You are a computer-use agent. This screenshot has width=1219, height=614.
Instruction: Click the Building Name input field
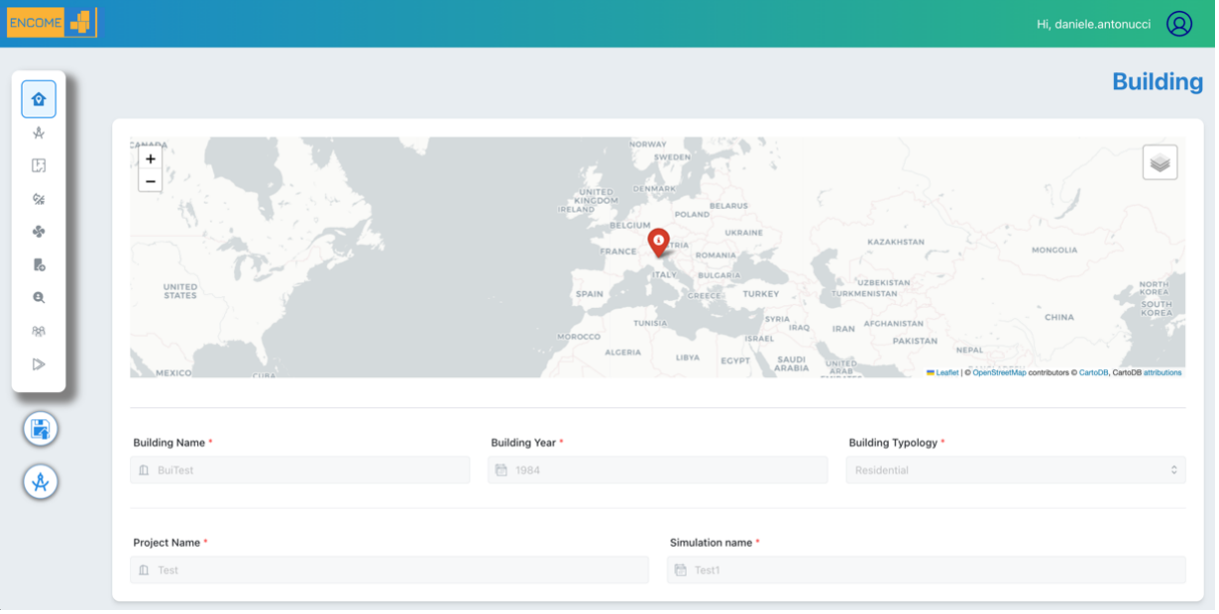(300, 470)
